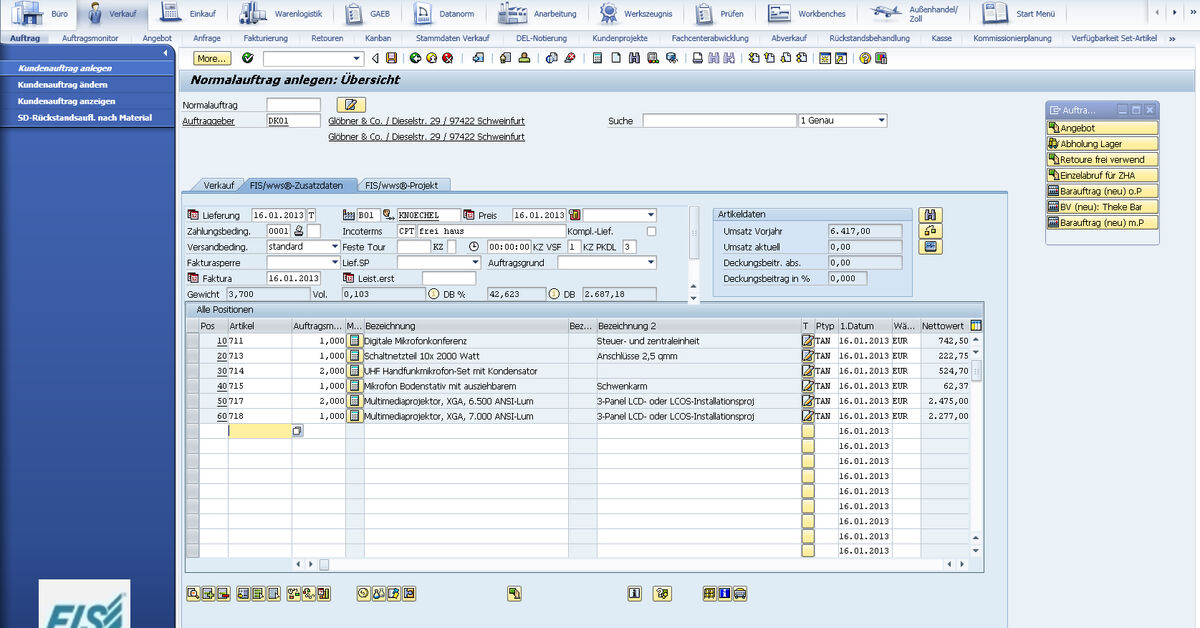
Task: Click the header area scroll down arrow
Action: 694,298
